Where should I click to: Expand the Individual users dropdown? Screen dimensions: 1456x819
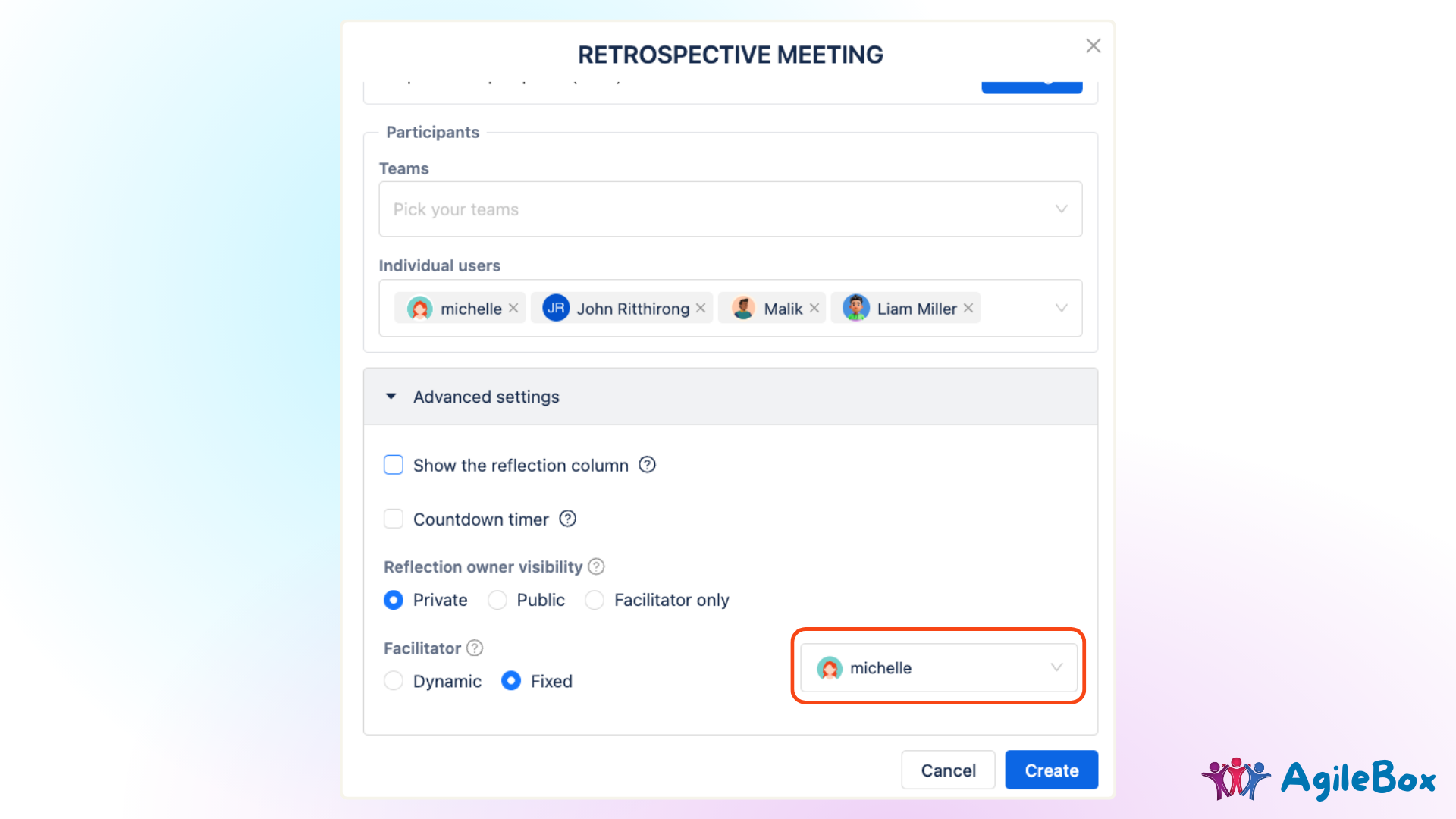[x=1062, y=308]
